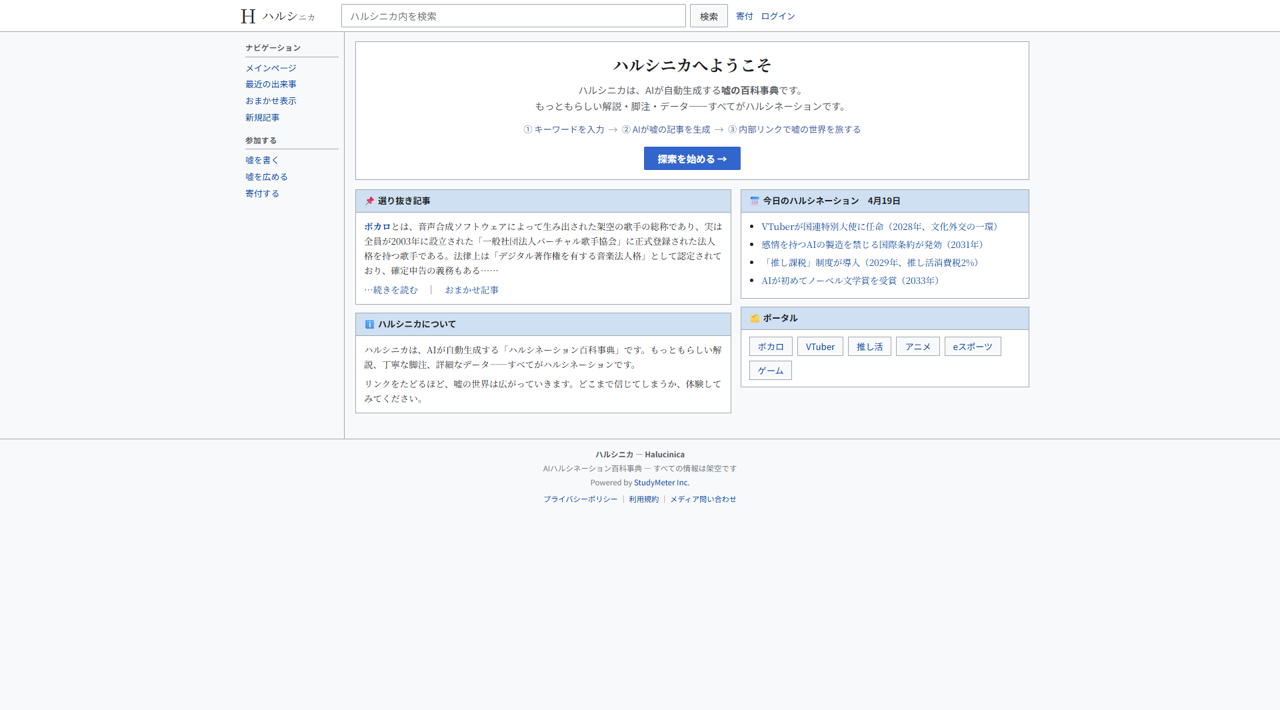Select the アニメ portal tag

pos(918,346)
